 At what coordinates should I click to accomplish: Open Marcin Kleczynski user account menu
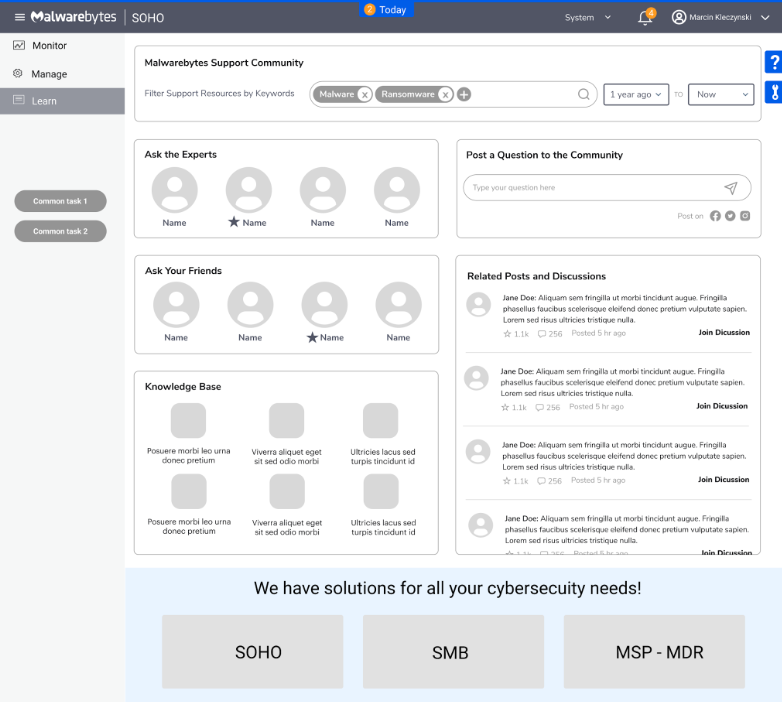[x=720, y=18]
